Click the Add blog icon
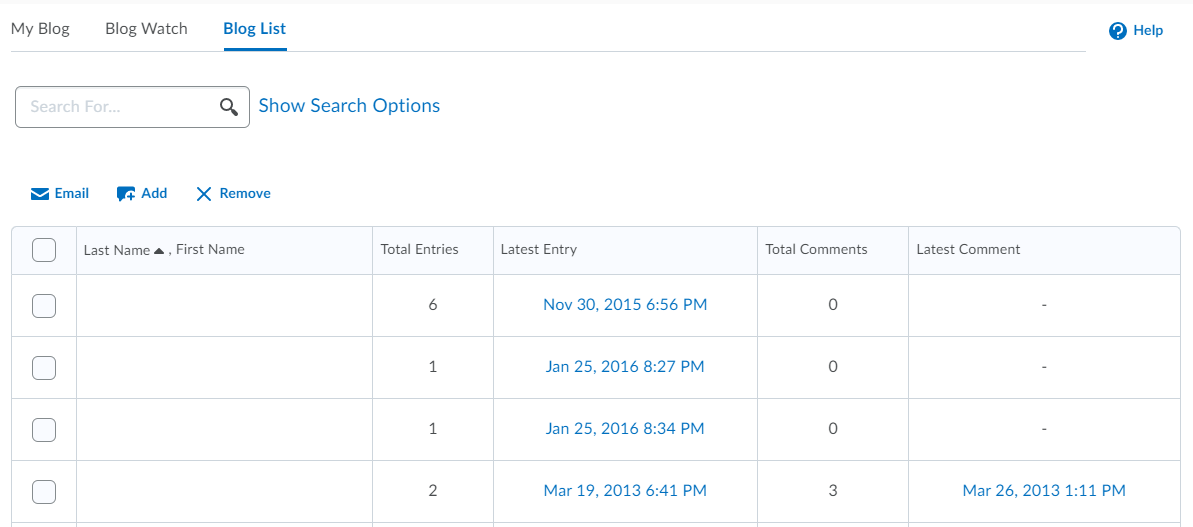The width and height of the screenshot is (1193, 527). (x=126, y=194)
